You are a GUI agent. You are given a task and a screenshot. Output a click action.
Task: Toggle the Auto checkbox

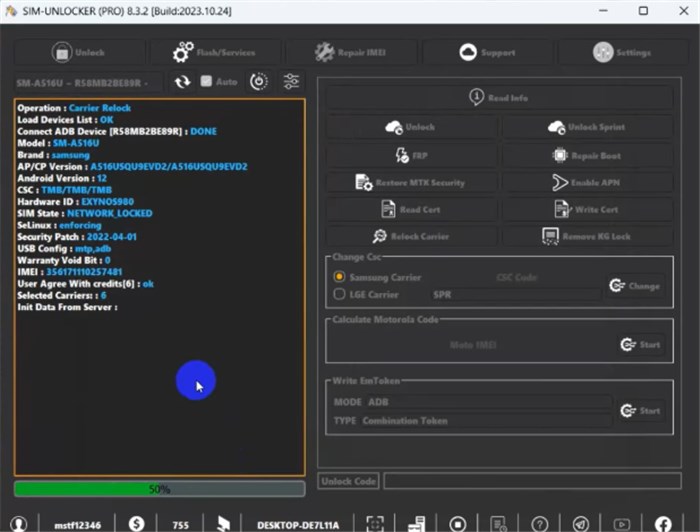tap(206, 81)
